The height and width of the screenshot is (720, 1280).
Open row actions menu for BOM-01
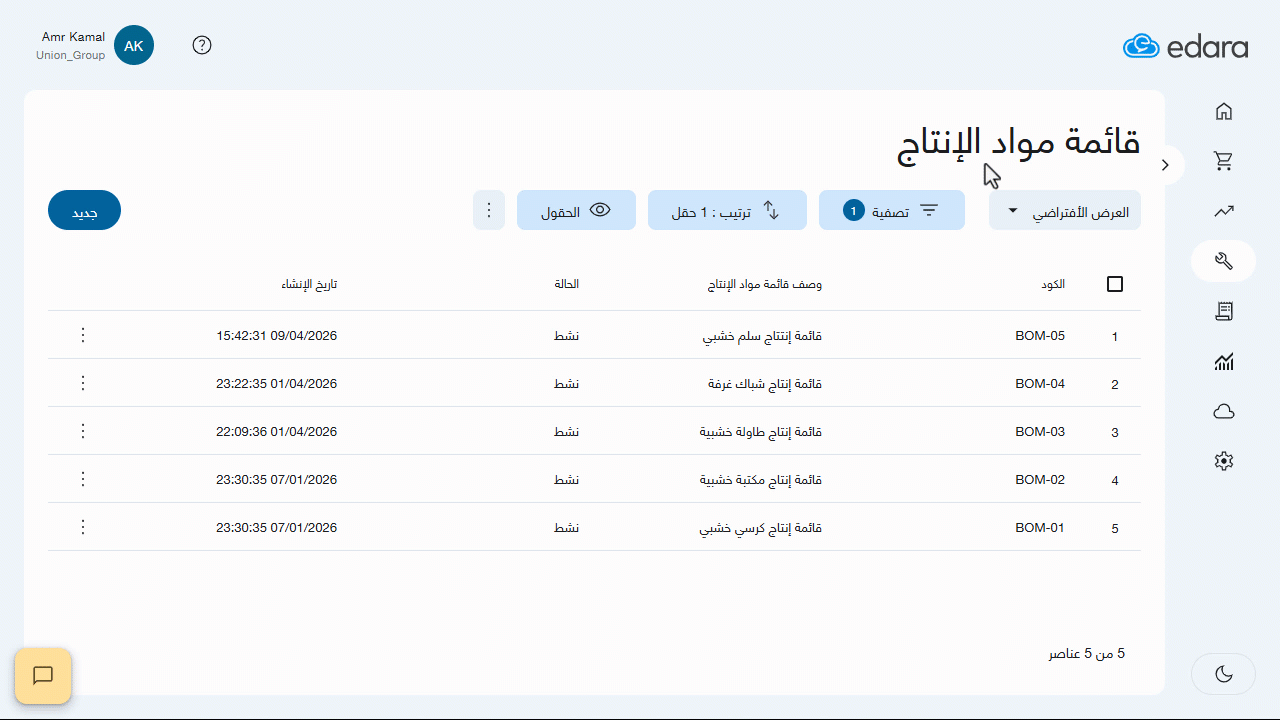coord(83,527)
